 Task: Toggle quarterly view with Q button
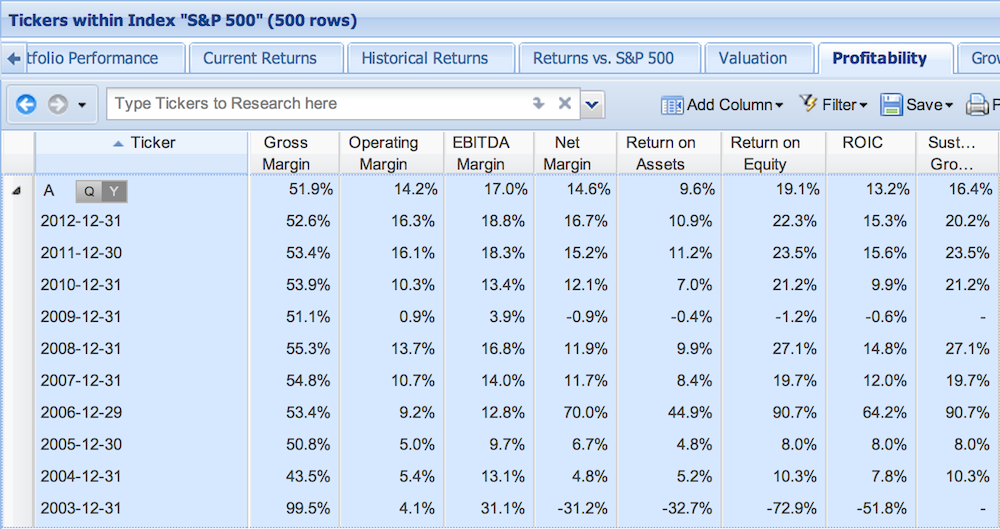click(x=89, y=191)
